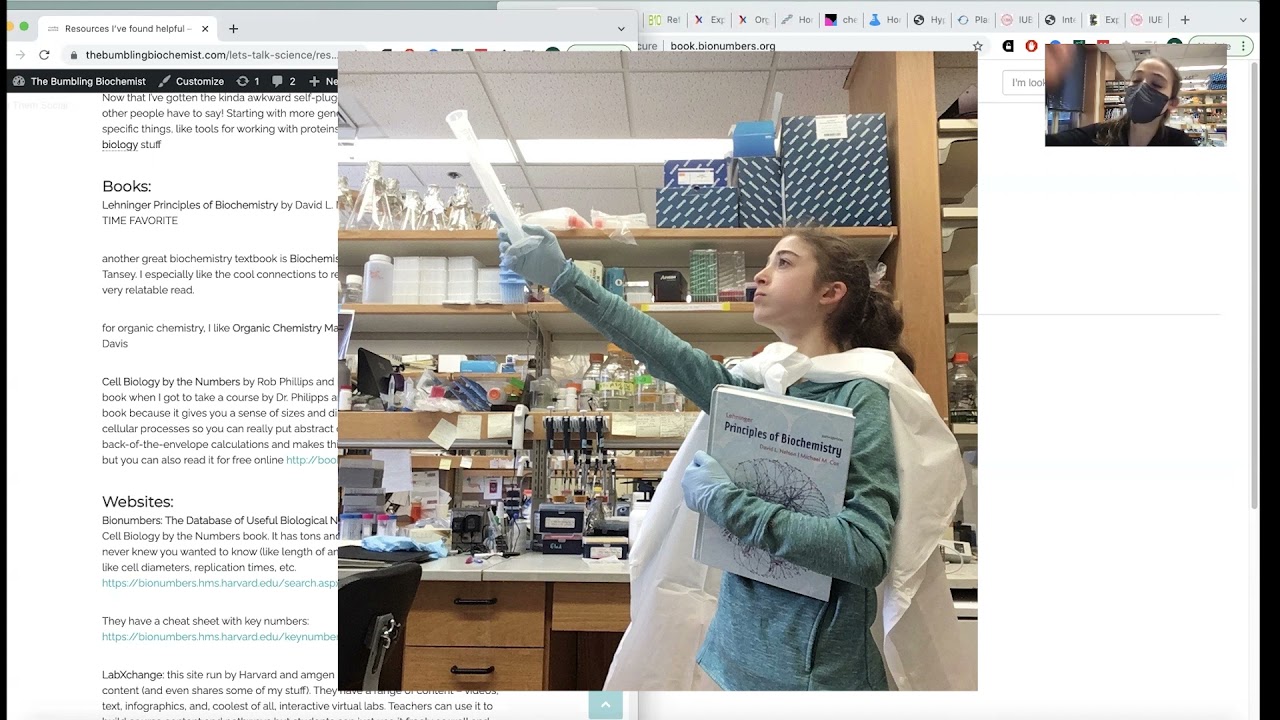
Task: Switch to the first 'Exp' tab
Action: (x=709, y=20)
